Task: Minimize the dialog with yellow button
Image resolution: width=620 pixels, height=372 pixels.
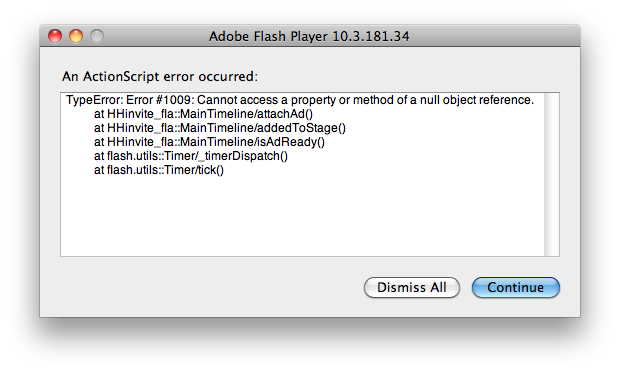Action: pos(76,36)
